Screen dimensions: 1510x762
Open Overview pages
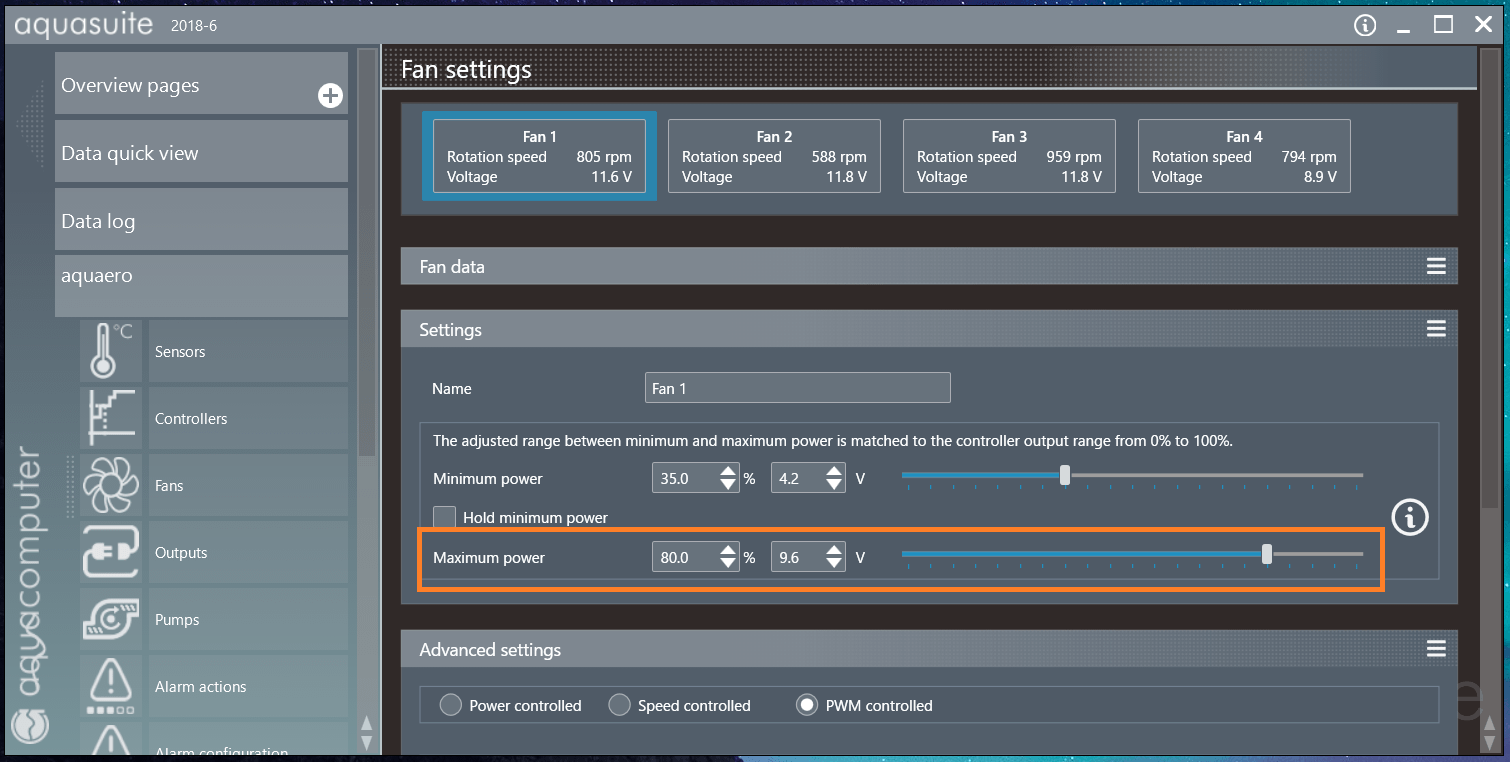click(x=201, y=83)
